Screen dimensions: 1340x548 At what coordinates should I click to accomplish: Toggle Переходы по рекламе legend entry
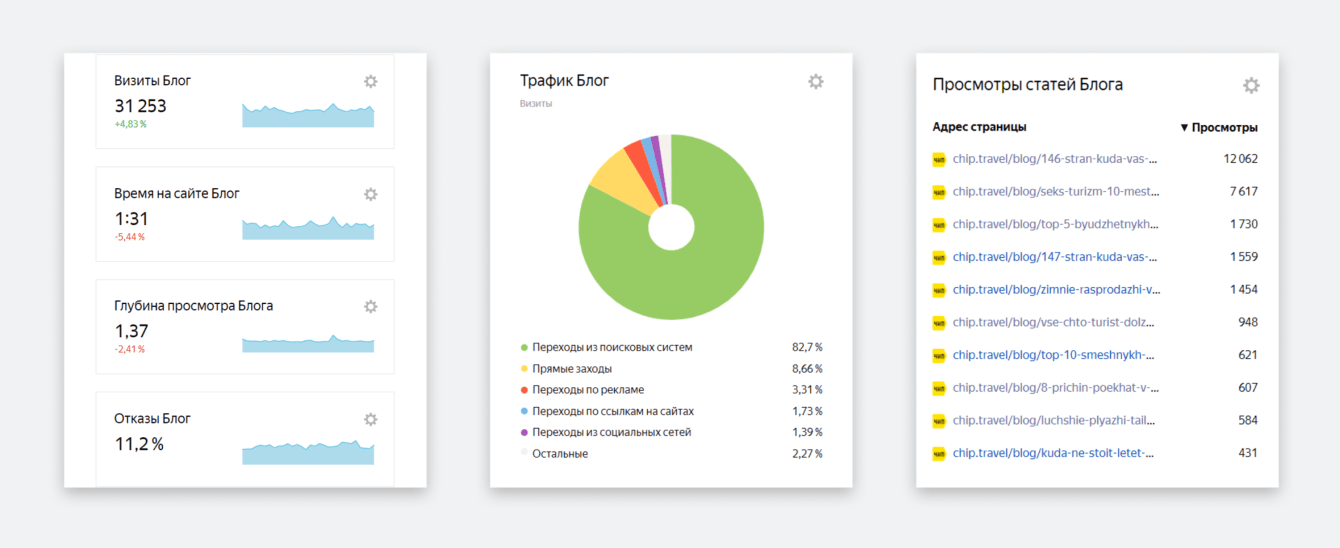tap(588, 390)
